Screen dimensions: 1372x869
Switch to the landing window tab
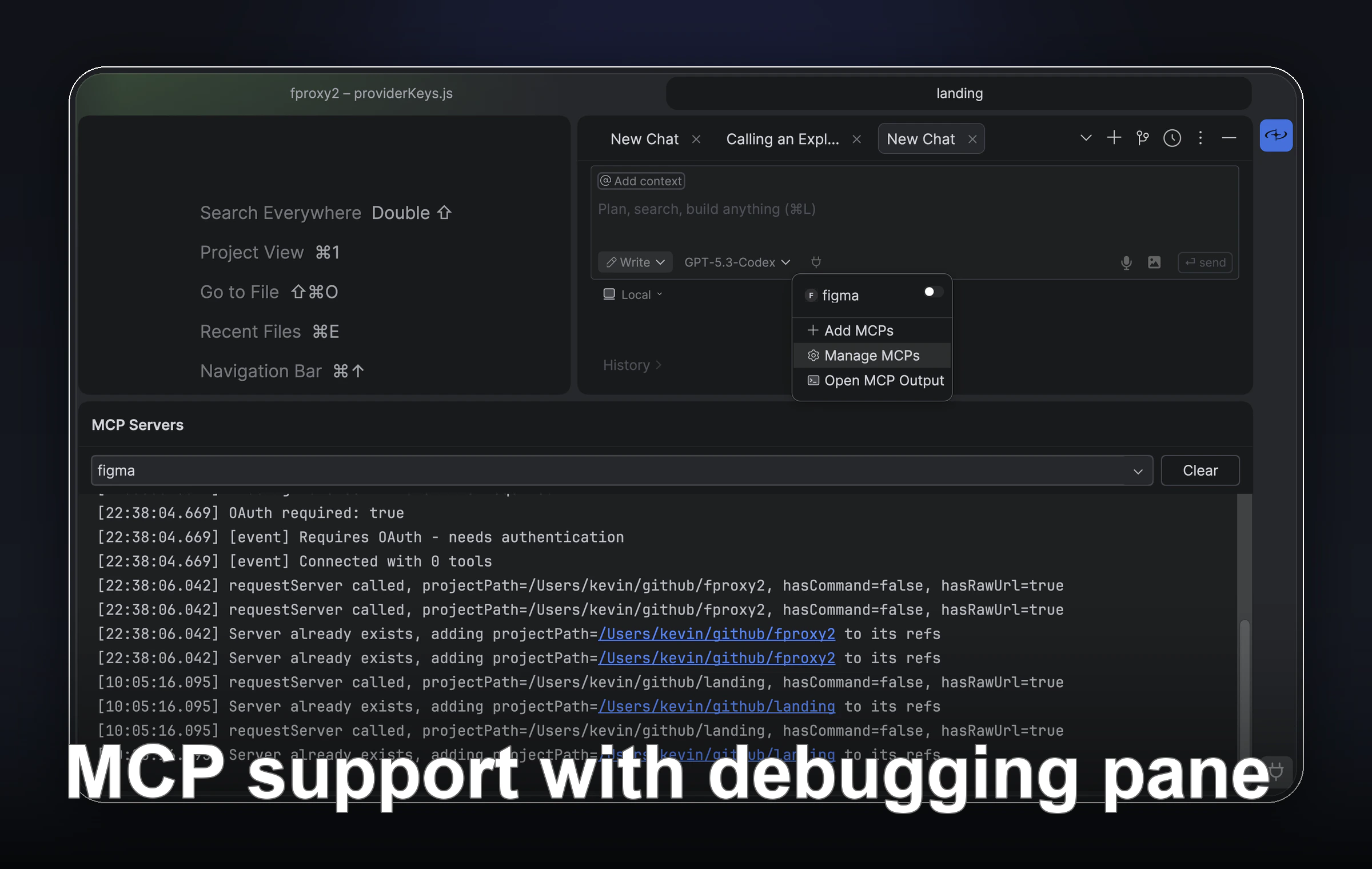959,93
